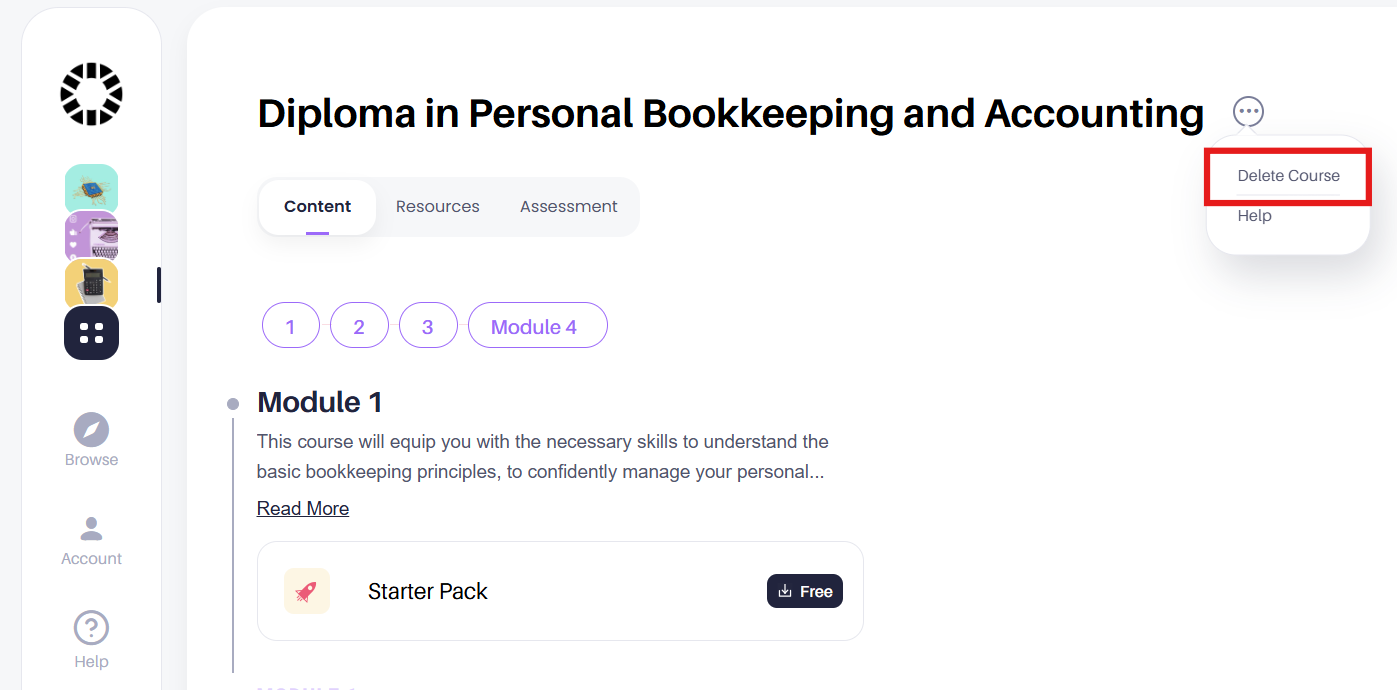
Task: Open Browse via the compass icon
Action: point(91,430)
